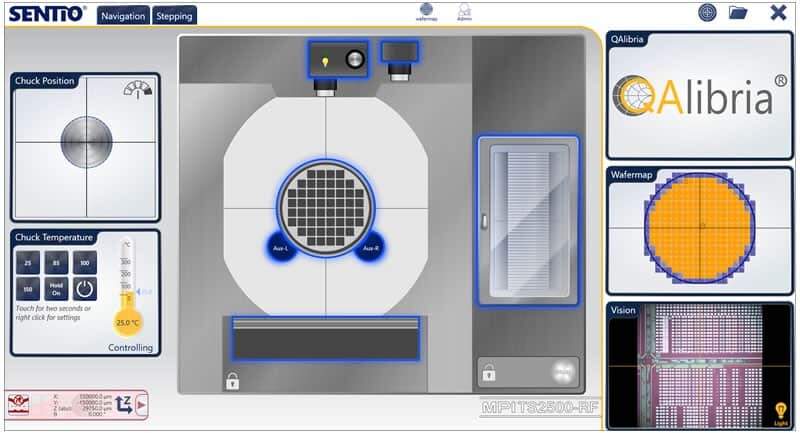Set chuck temperature to the 25 preset

click(x=28, y=263)
